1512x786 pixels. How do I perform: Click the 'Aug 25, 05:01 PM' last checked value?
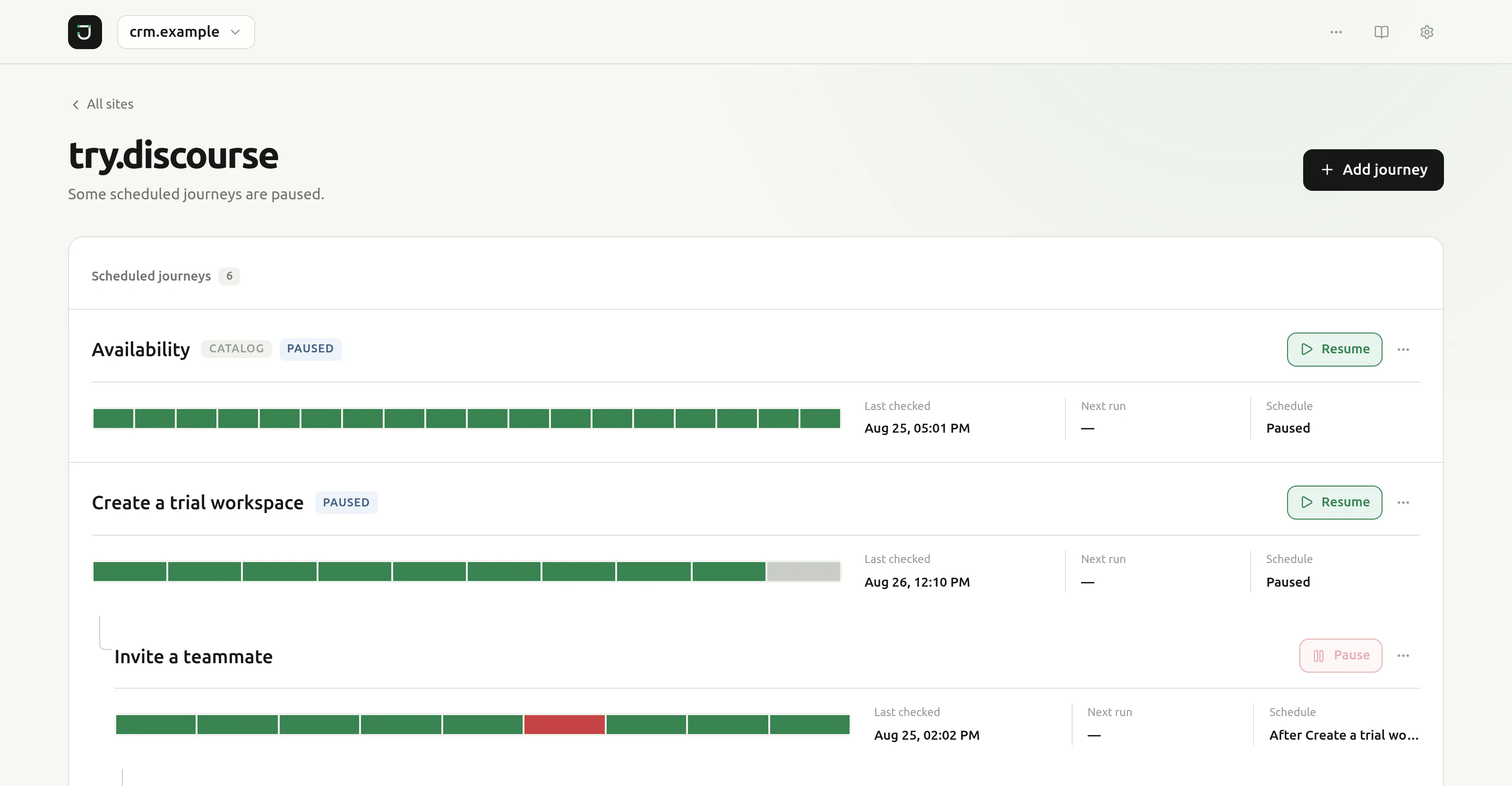coord(917,428)
